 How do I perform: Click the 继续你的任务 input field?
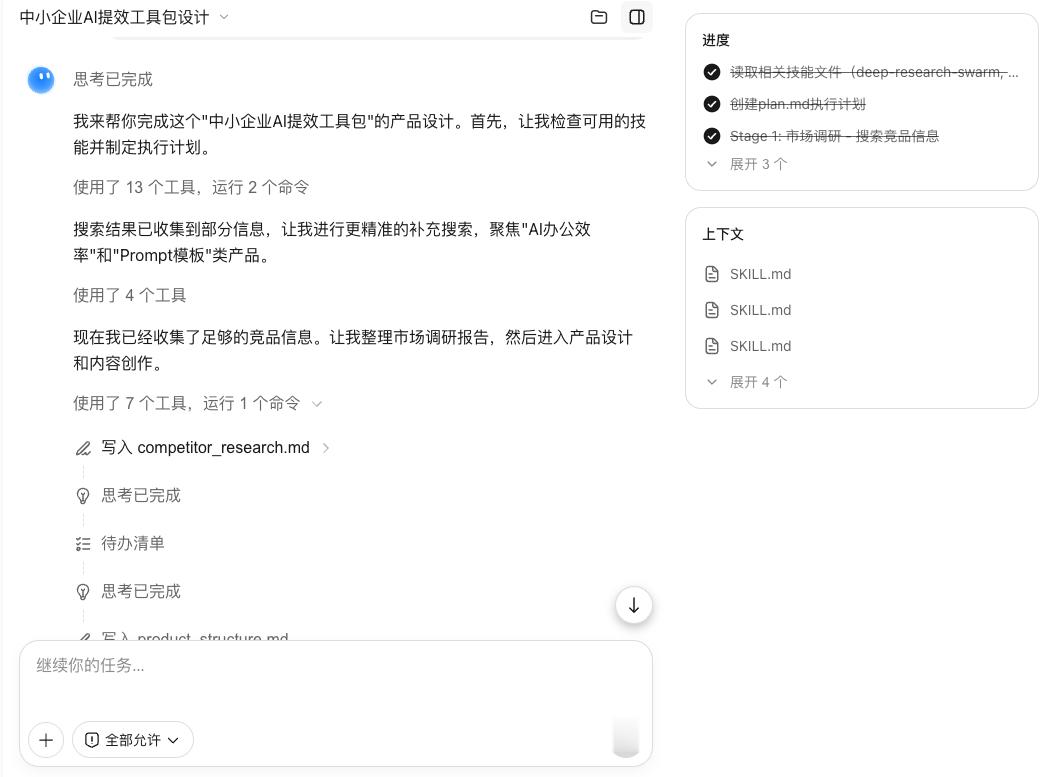(x=336, y=666)
